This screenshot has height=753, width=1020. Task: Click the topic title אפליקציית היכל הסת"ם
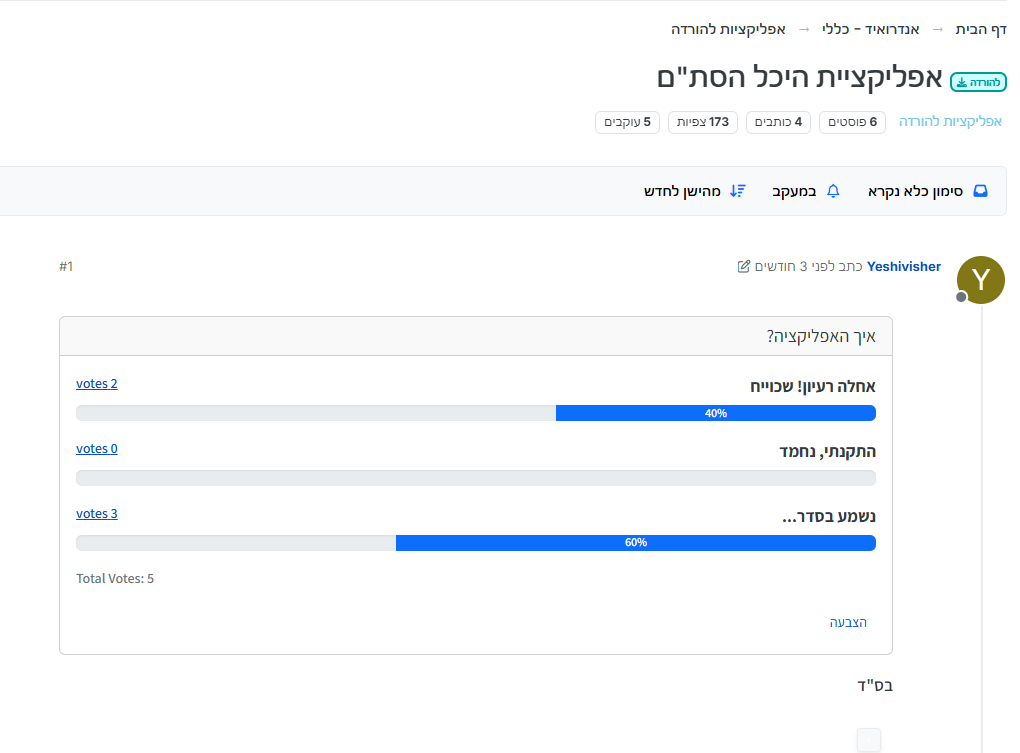click(799, 77)
